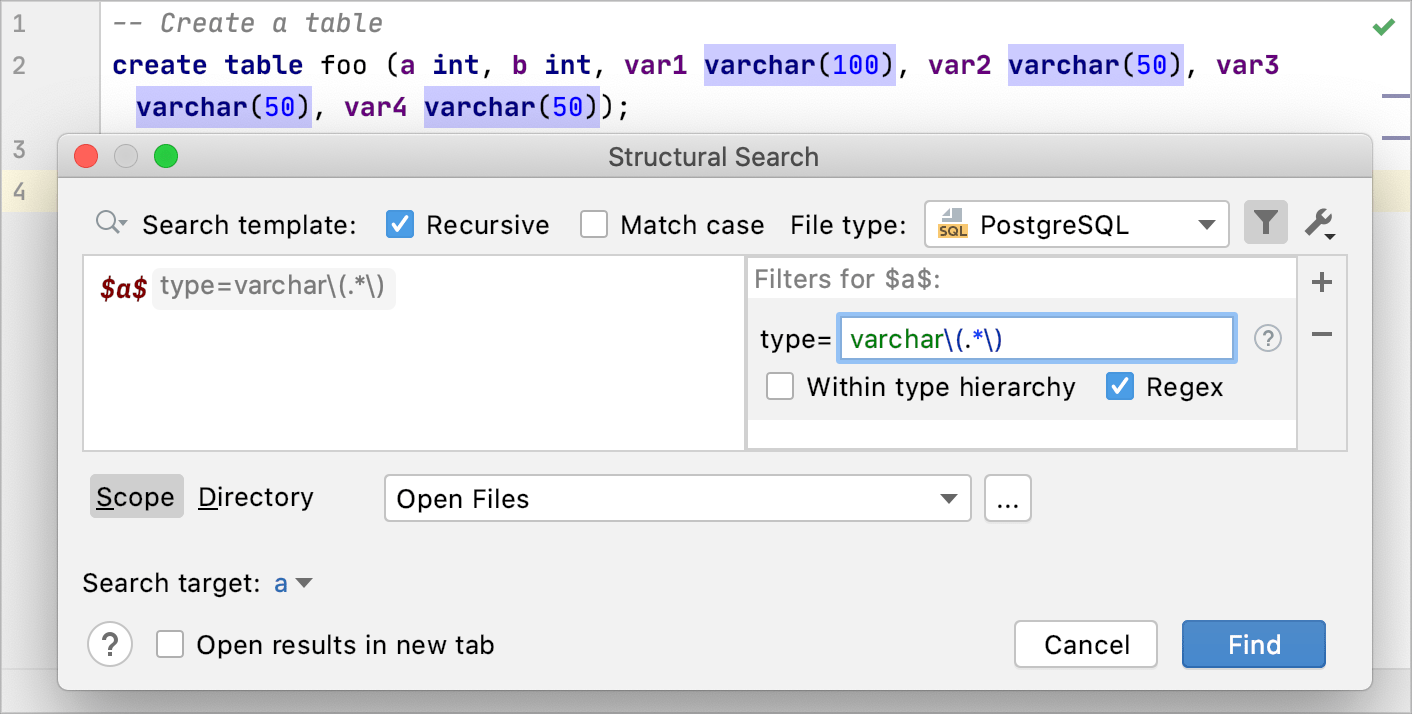The image size is (1412, 714).
Task: Click the SQL file type icon
Action: coord(952,224)
